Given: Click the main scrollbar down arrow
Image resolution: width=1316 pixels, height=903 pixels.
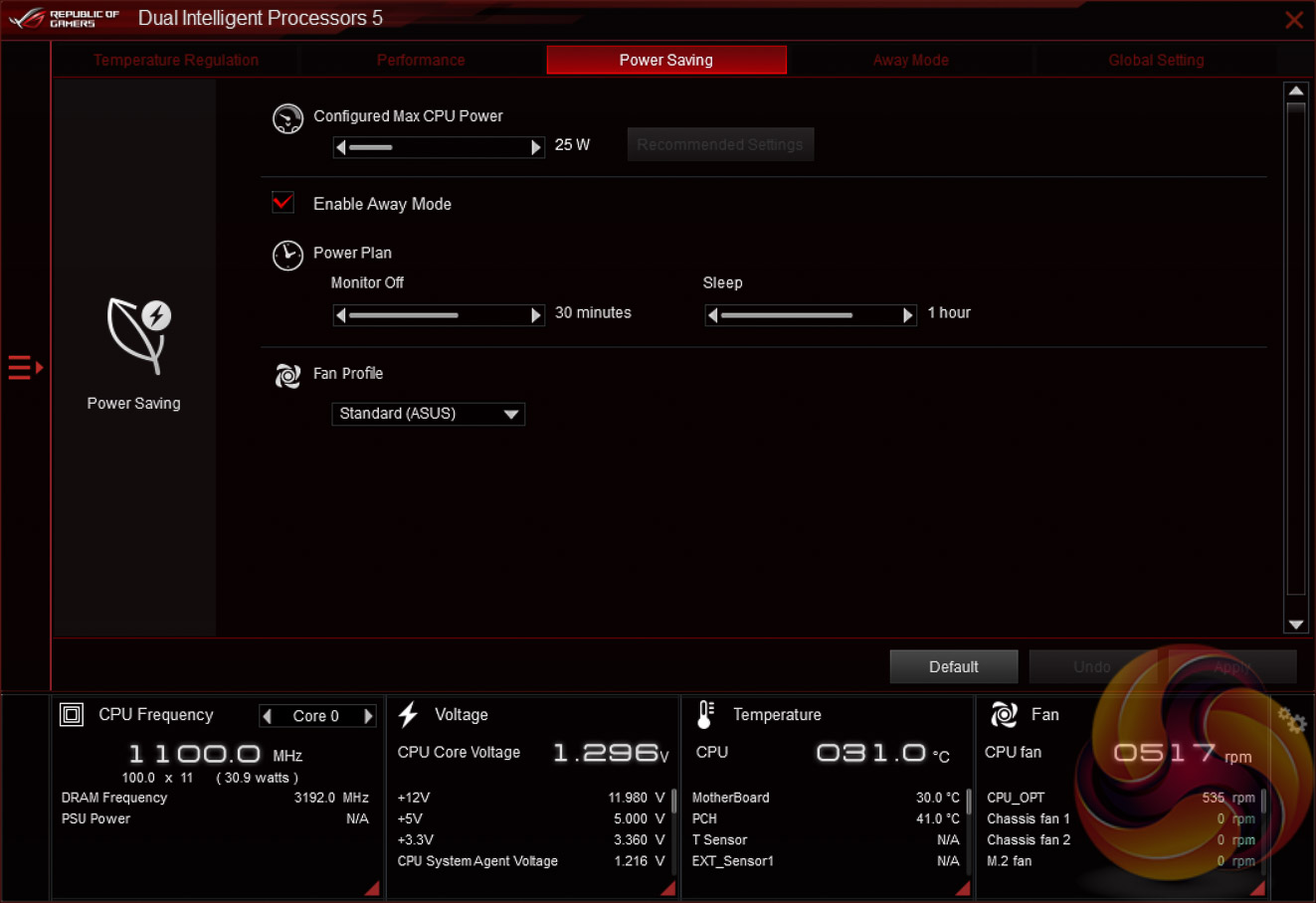Looking at the screenshot, I should tap(1295, 625).
